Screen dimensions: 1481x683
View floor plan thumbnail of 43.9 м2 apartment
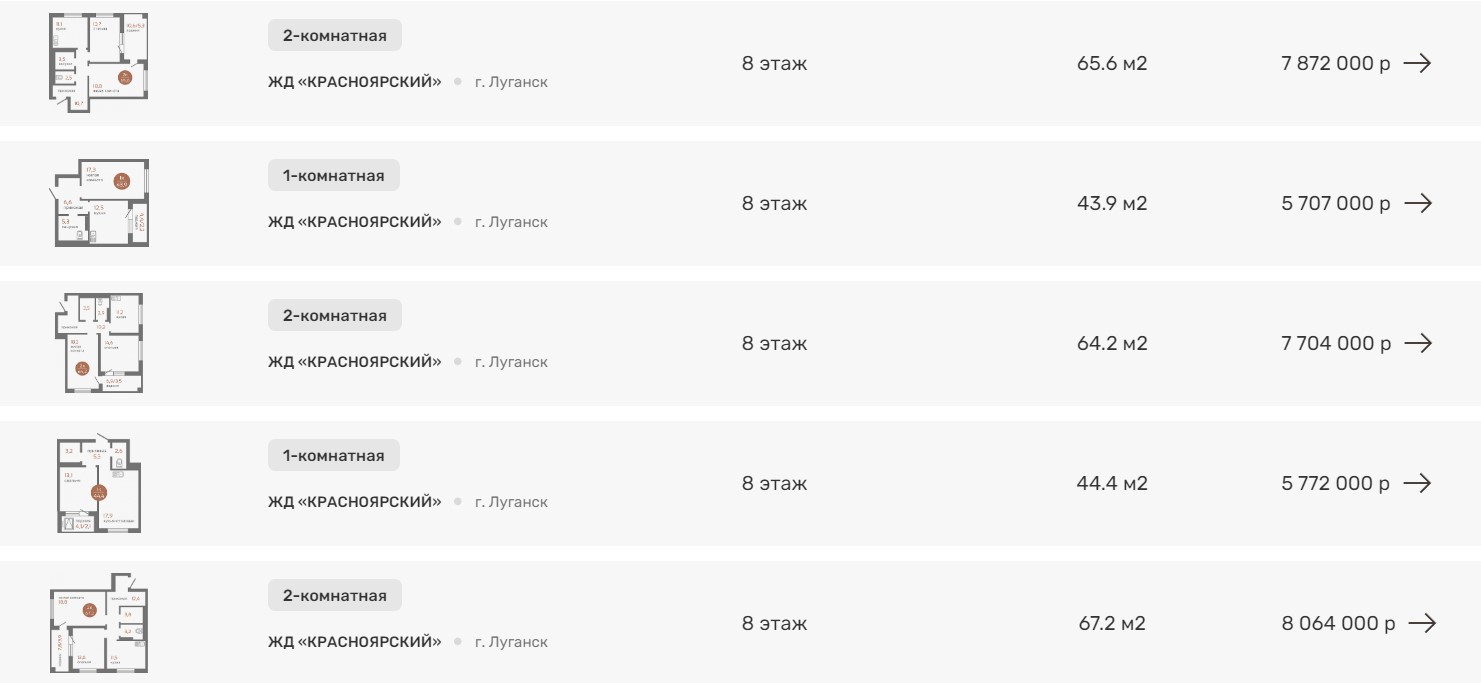click(101, 203)
